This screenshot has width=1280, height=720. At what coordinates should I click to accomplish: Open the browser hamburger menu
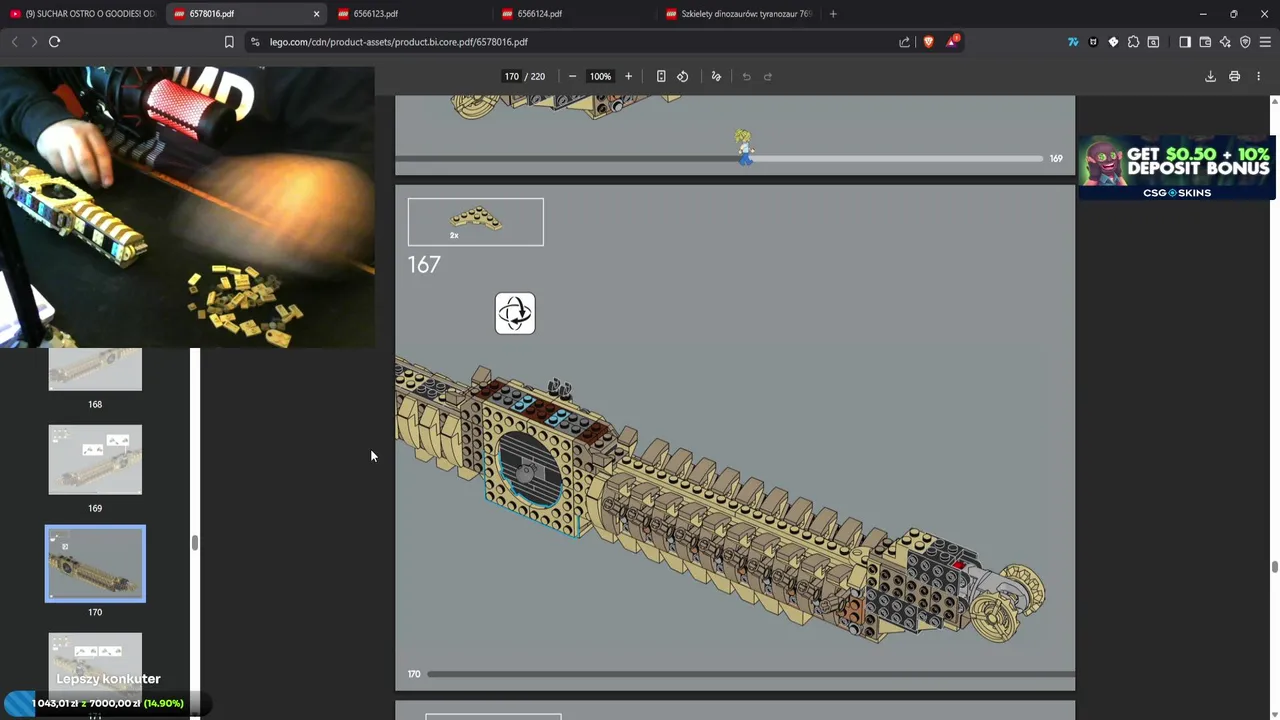click(x=1265, y=42)
